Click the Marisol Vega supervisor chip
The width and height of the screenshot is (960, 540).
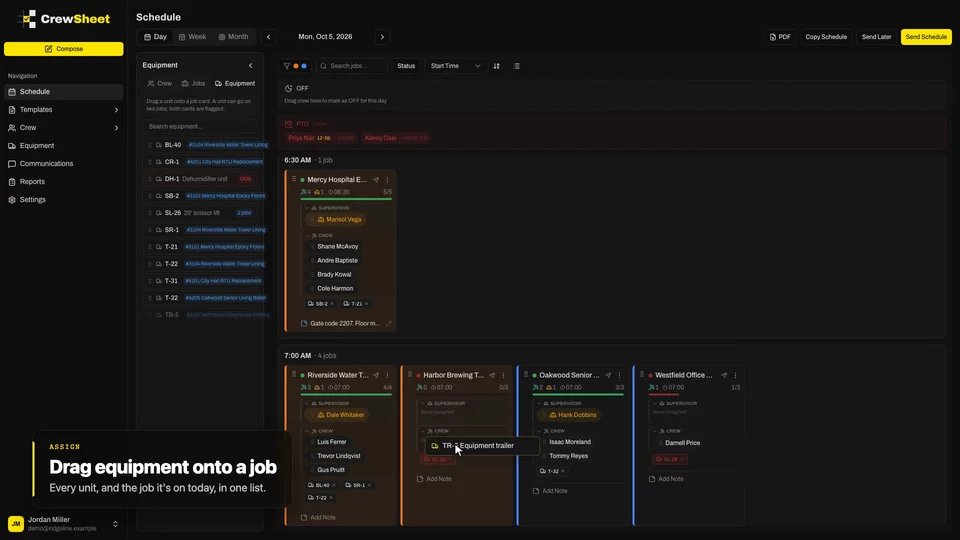click(x=336, y=219)
